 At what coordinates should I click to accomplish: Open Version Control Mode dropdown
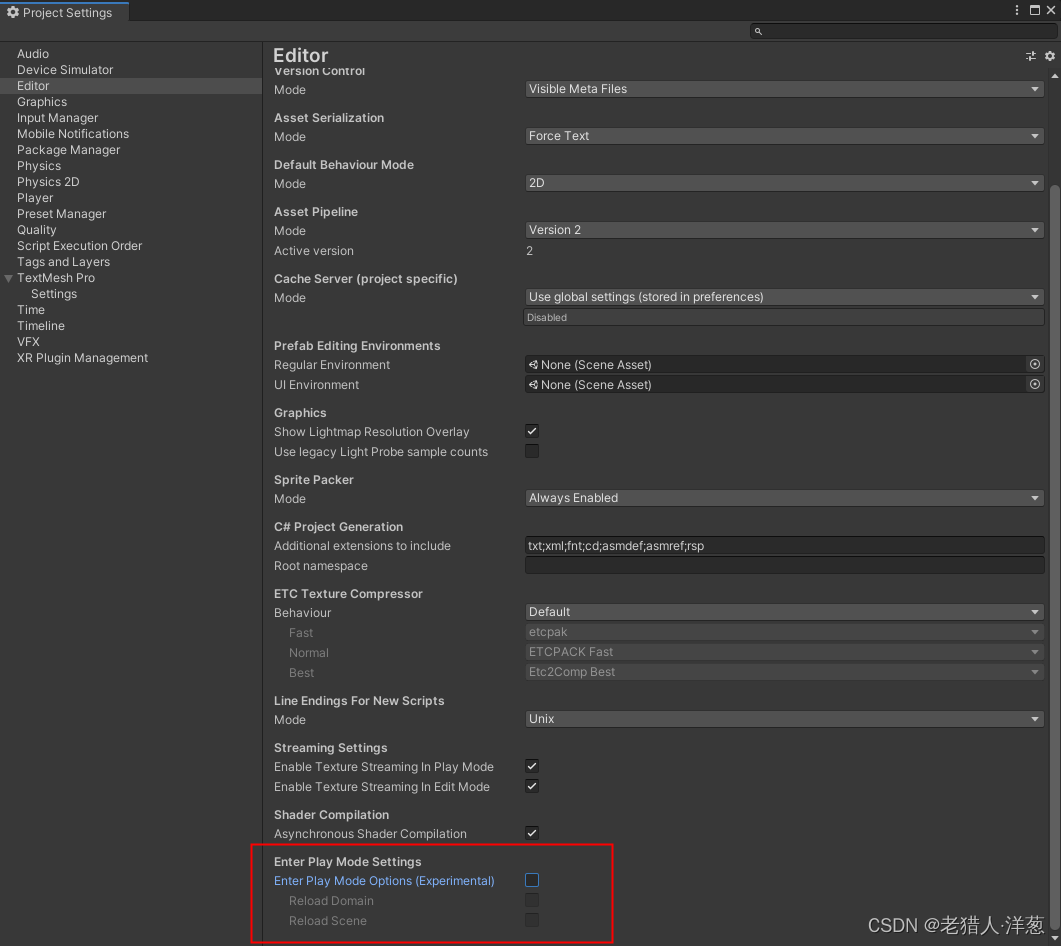pos(784,89)
